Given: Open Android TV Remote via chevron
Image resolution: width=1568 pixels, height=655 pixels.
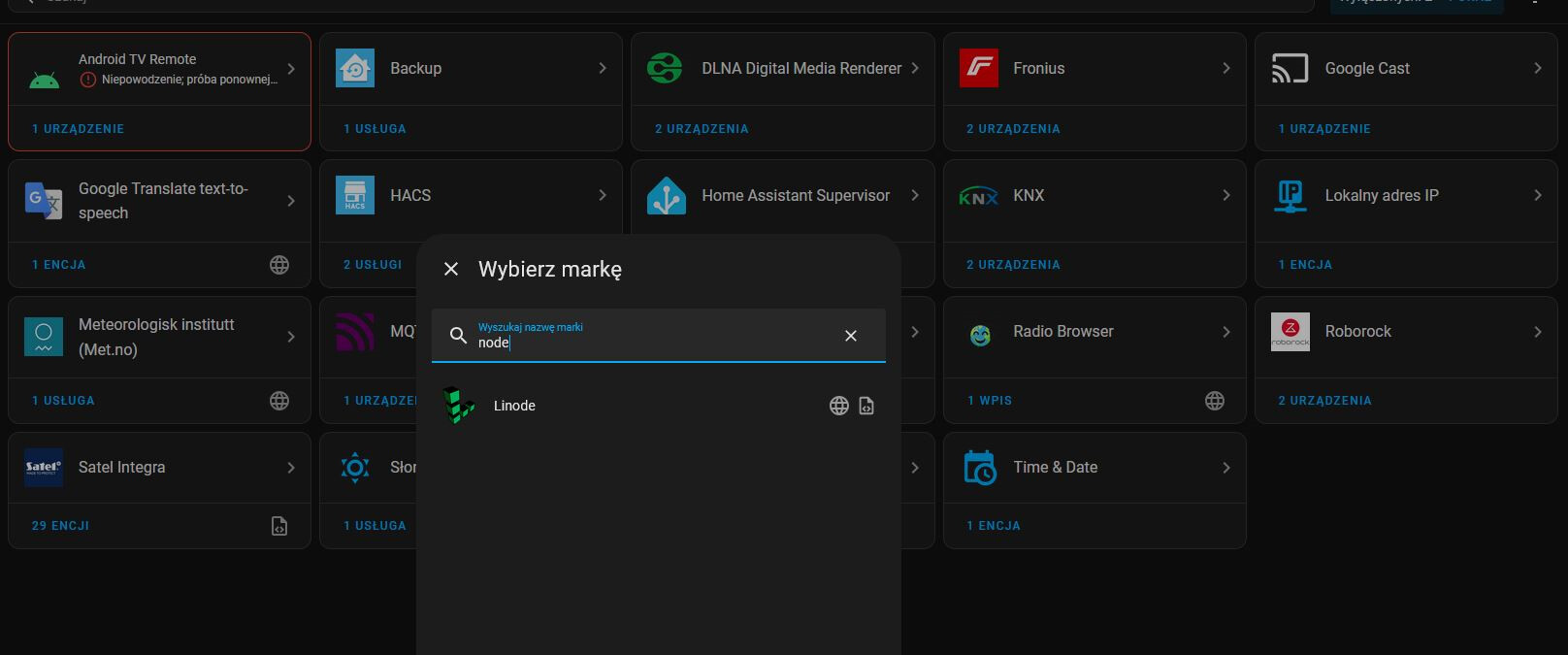Looking at the screenshot, I should pos(291,69).
